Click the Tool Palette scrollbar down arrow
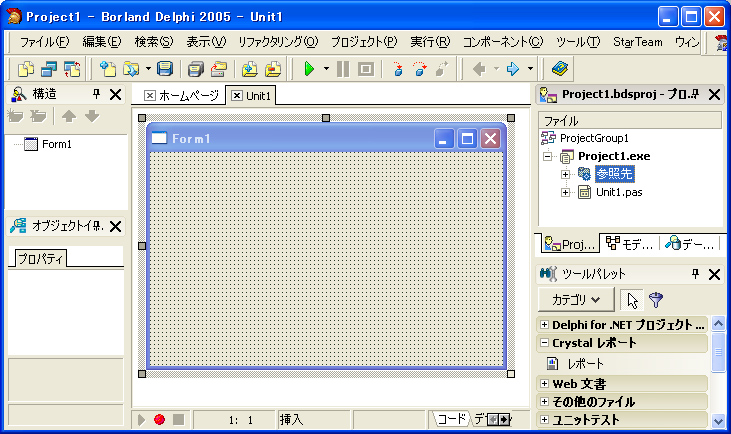 718,420
